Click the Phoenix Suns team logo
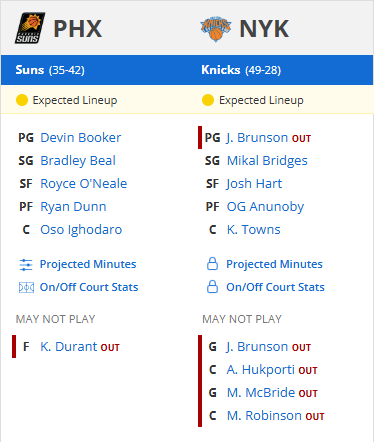 pyautogui.click(x=30, y=28)
